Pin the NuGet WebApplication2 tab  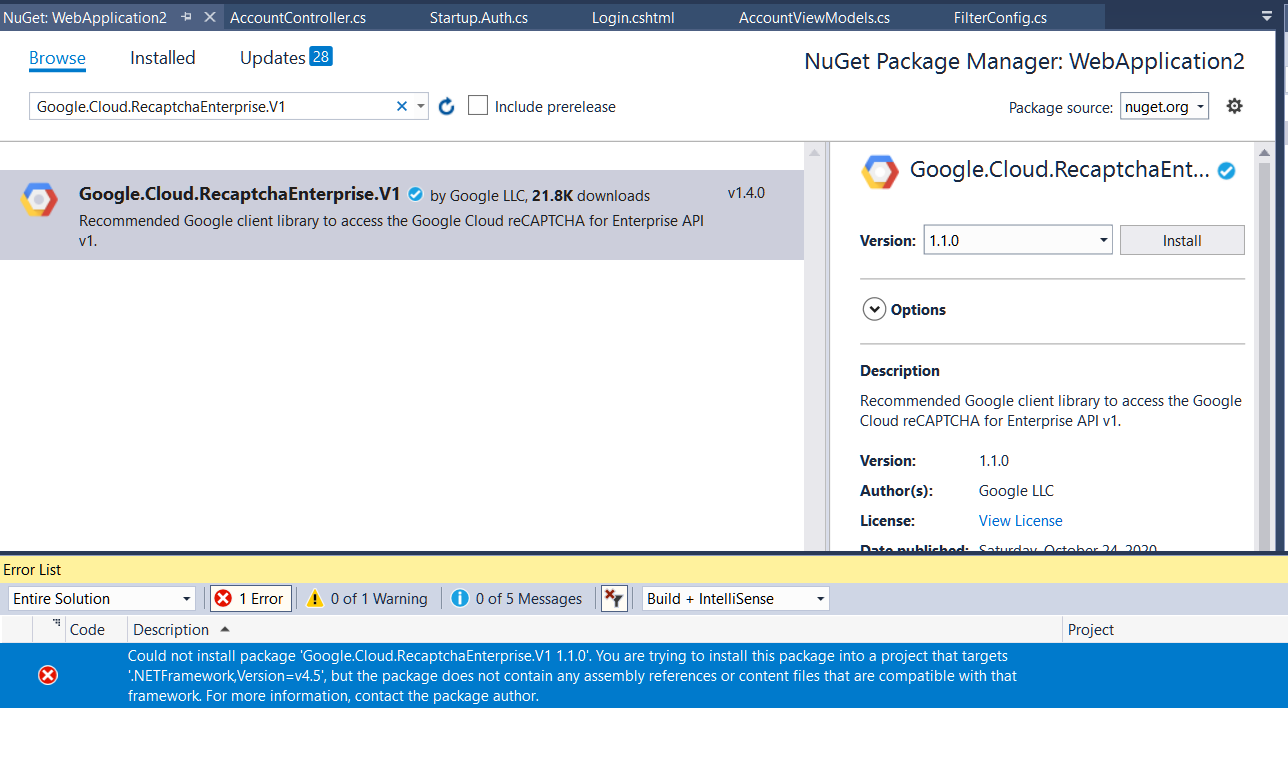coord(187,17)
